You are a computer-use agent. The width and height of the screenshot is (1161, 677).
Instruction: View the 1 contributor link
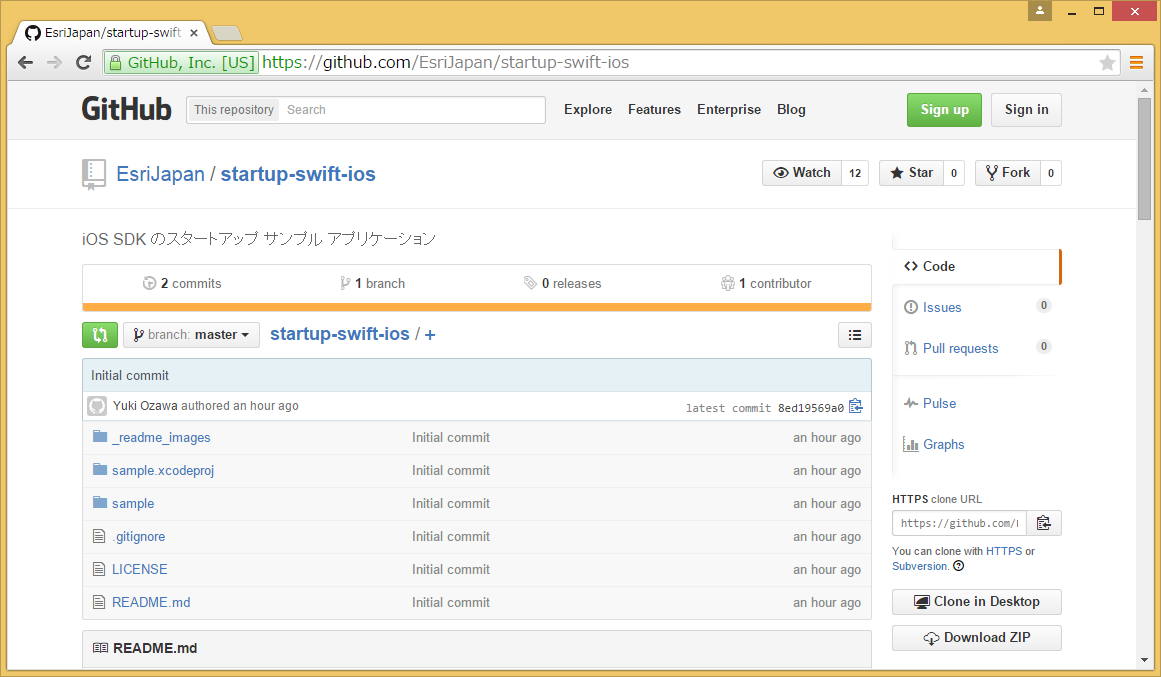click(x=766, y=284)
